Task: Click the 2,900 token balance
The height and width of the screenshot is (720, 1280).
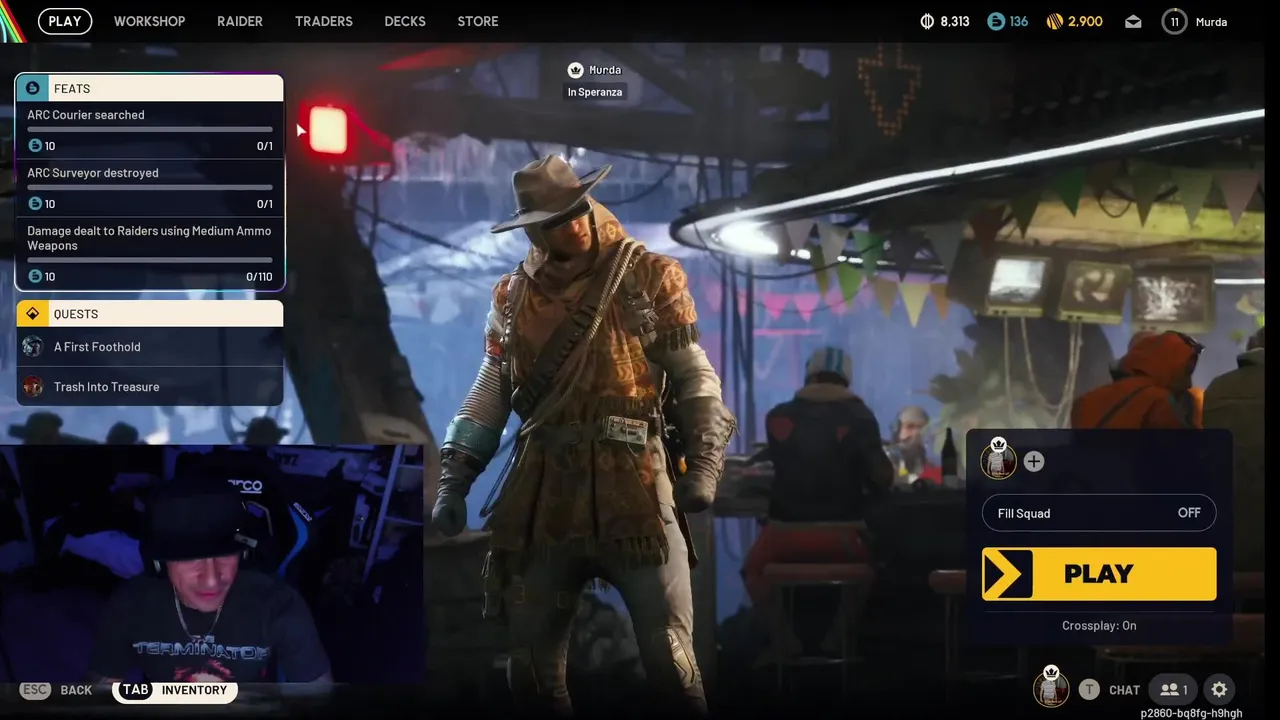Action: pyautogui.click(x=1085, y=21)
